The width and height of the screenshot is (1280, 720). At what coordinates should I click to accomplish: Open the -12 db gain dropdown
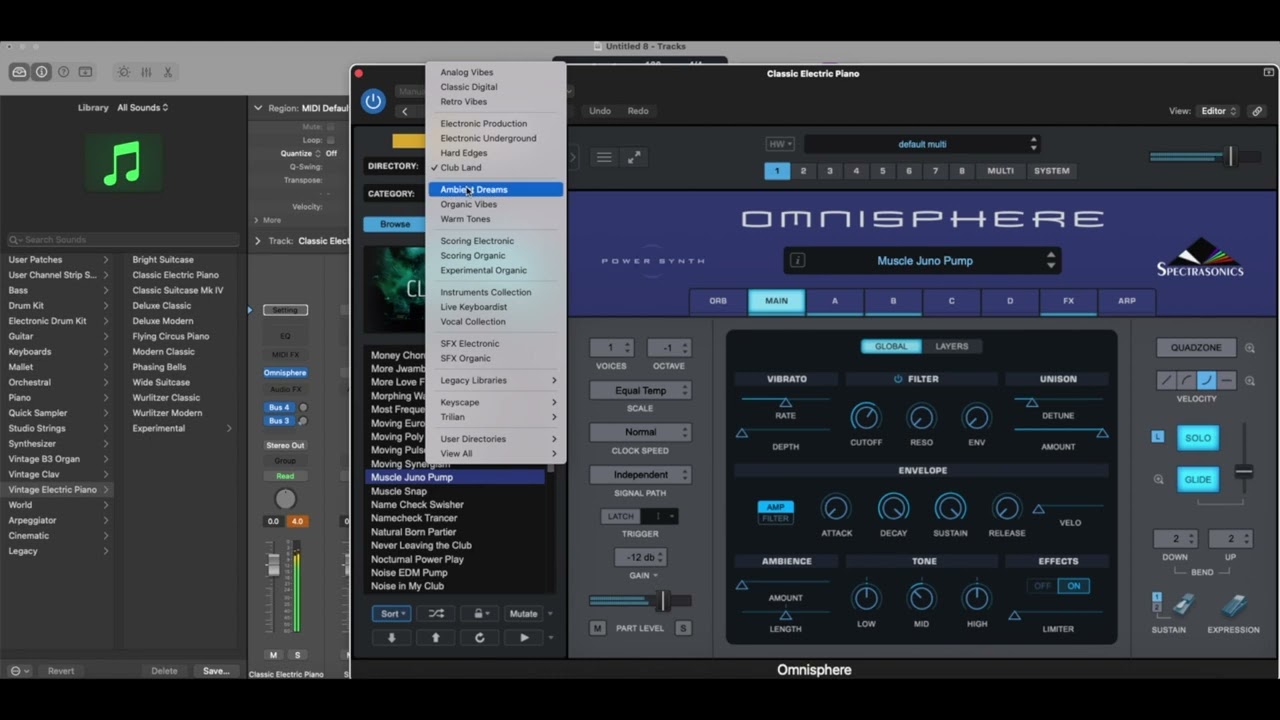click(x=640, y=557)
